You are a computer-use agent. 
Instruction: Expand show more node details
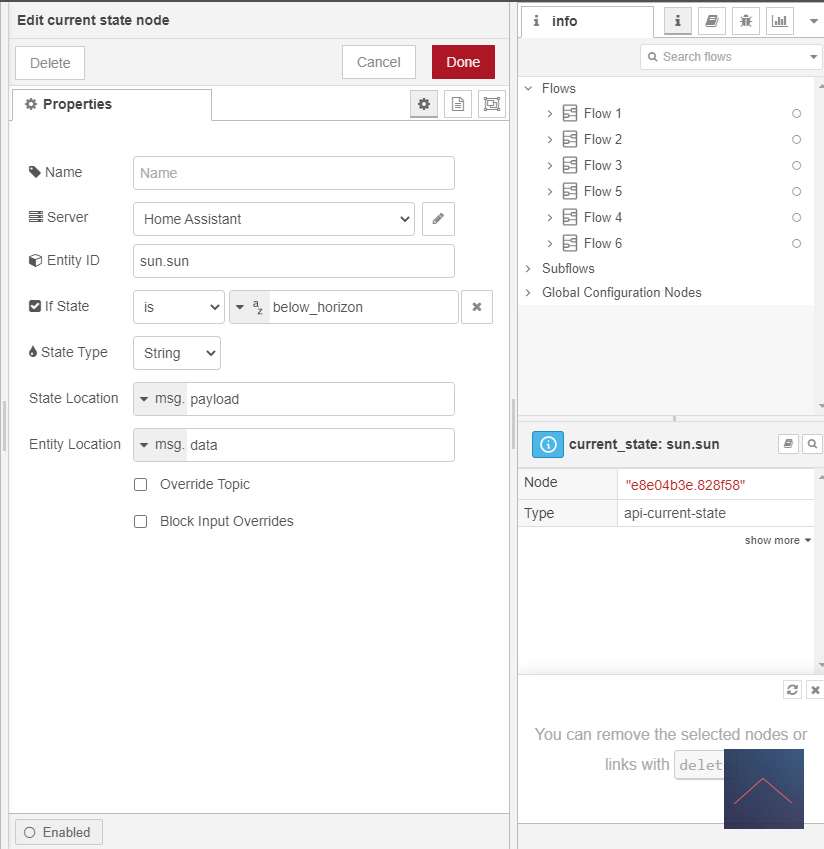(x=777, y=540)
